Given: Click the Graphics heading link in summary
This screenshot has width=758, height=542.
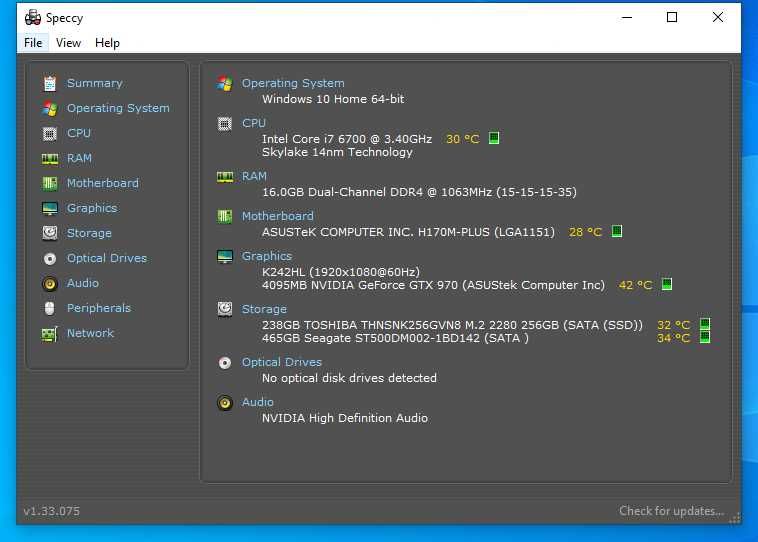Looking at the screenshot, I should tap(267, 256).
